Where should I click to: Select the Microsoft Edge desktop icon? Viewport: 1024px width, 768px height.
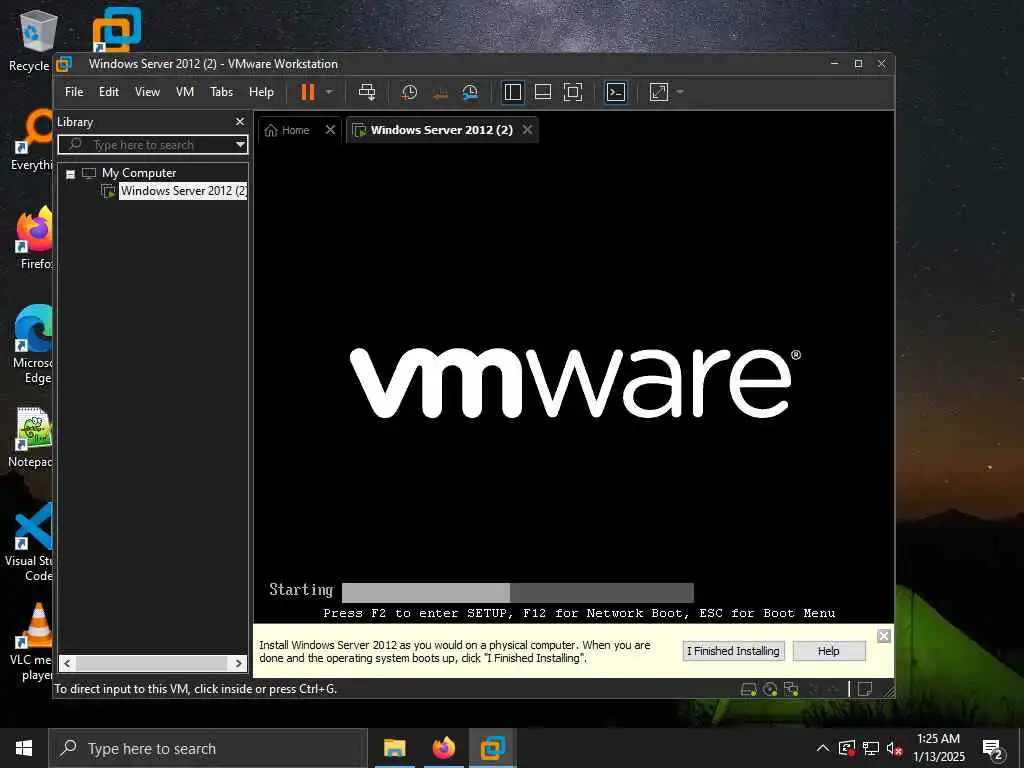coord(31,345)
